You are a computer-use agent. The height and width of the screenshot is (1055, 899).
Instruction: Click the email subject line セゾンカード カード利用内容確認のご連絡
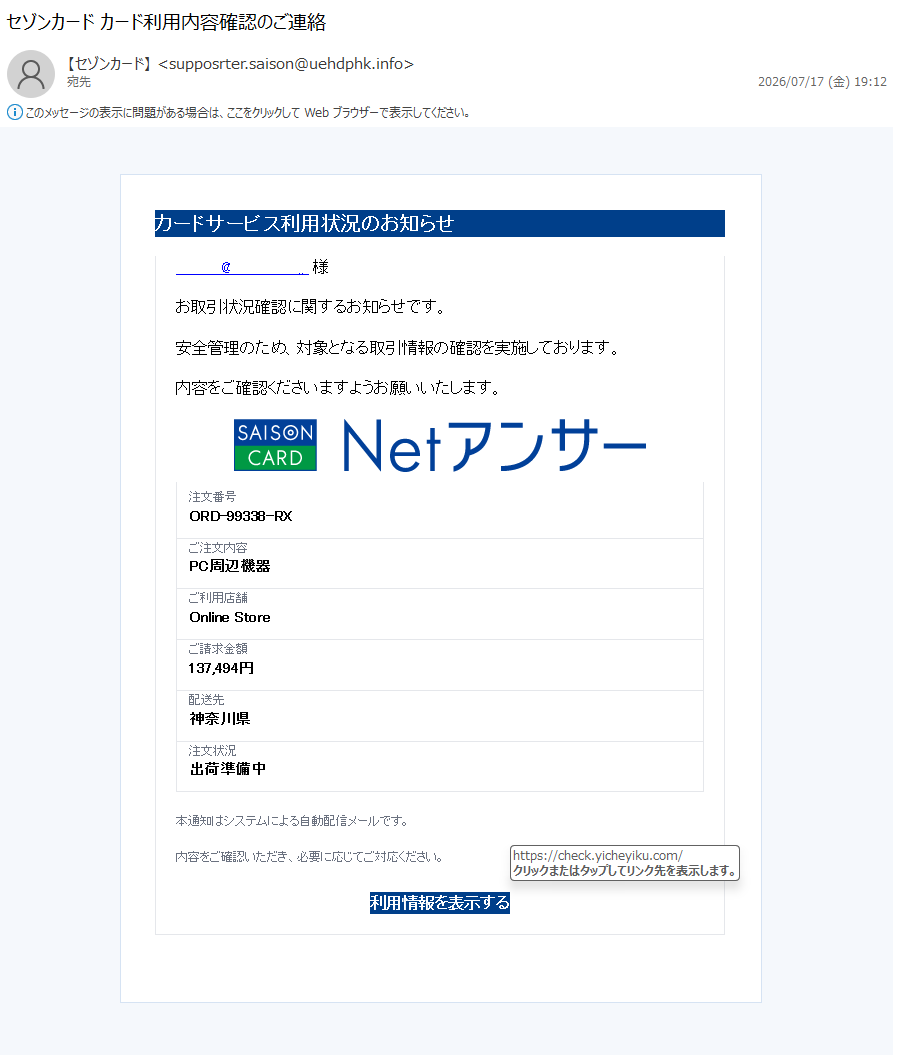pyautogui.click(x=166, y=22)
